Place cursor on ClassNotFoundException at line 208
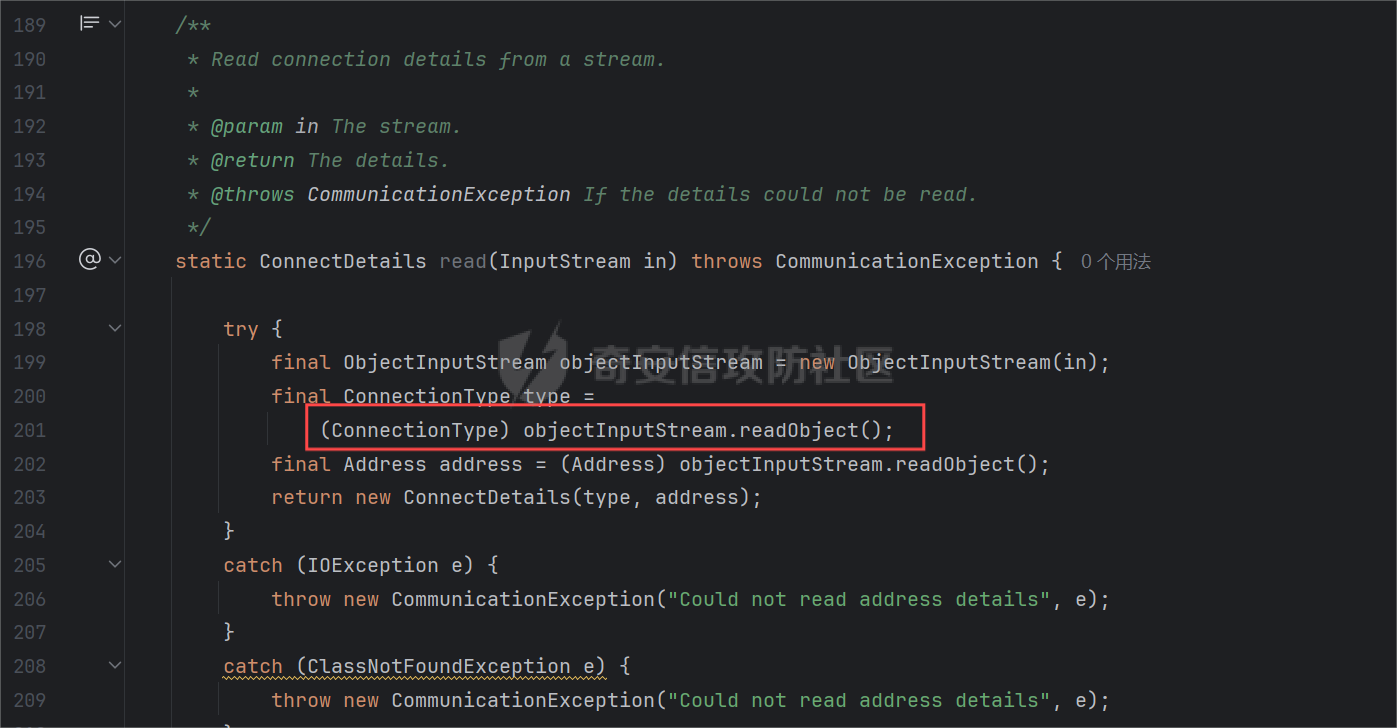 click(x=438, y=666)
